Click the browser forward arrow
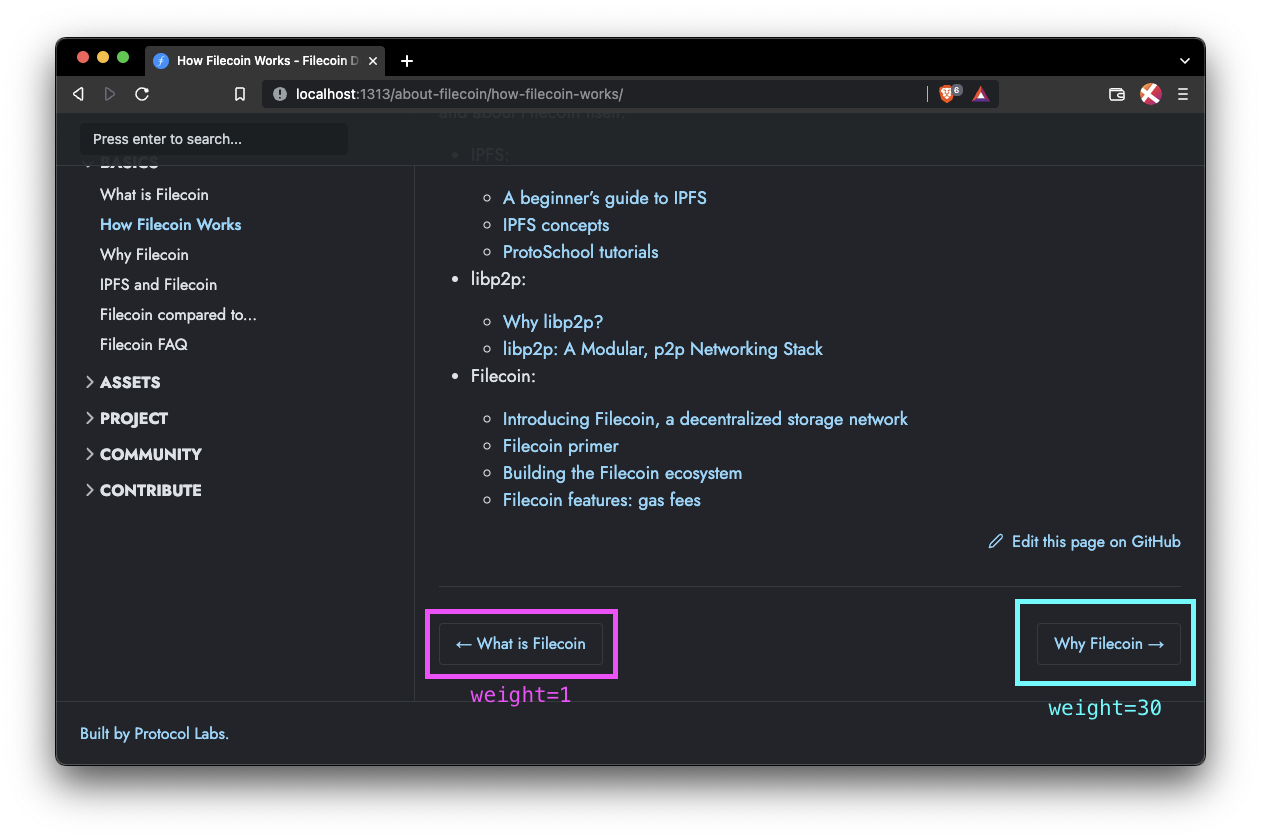The width and height of the screenshot is (1261, 839). 110,94
